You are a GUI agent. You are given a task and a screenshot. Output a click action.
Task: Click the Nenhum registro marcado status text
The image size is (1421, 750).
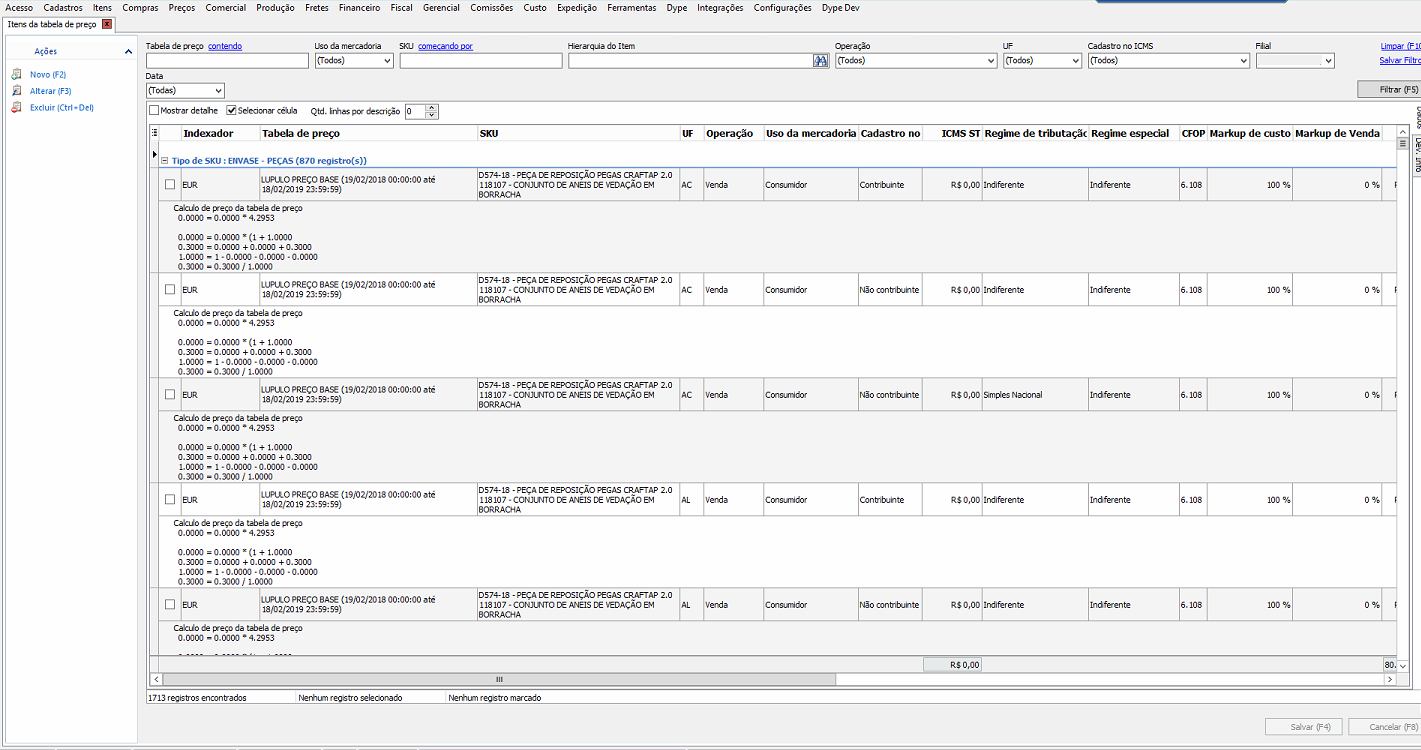point(495,698)
